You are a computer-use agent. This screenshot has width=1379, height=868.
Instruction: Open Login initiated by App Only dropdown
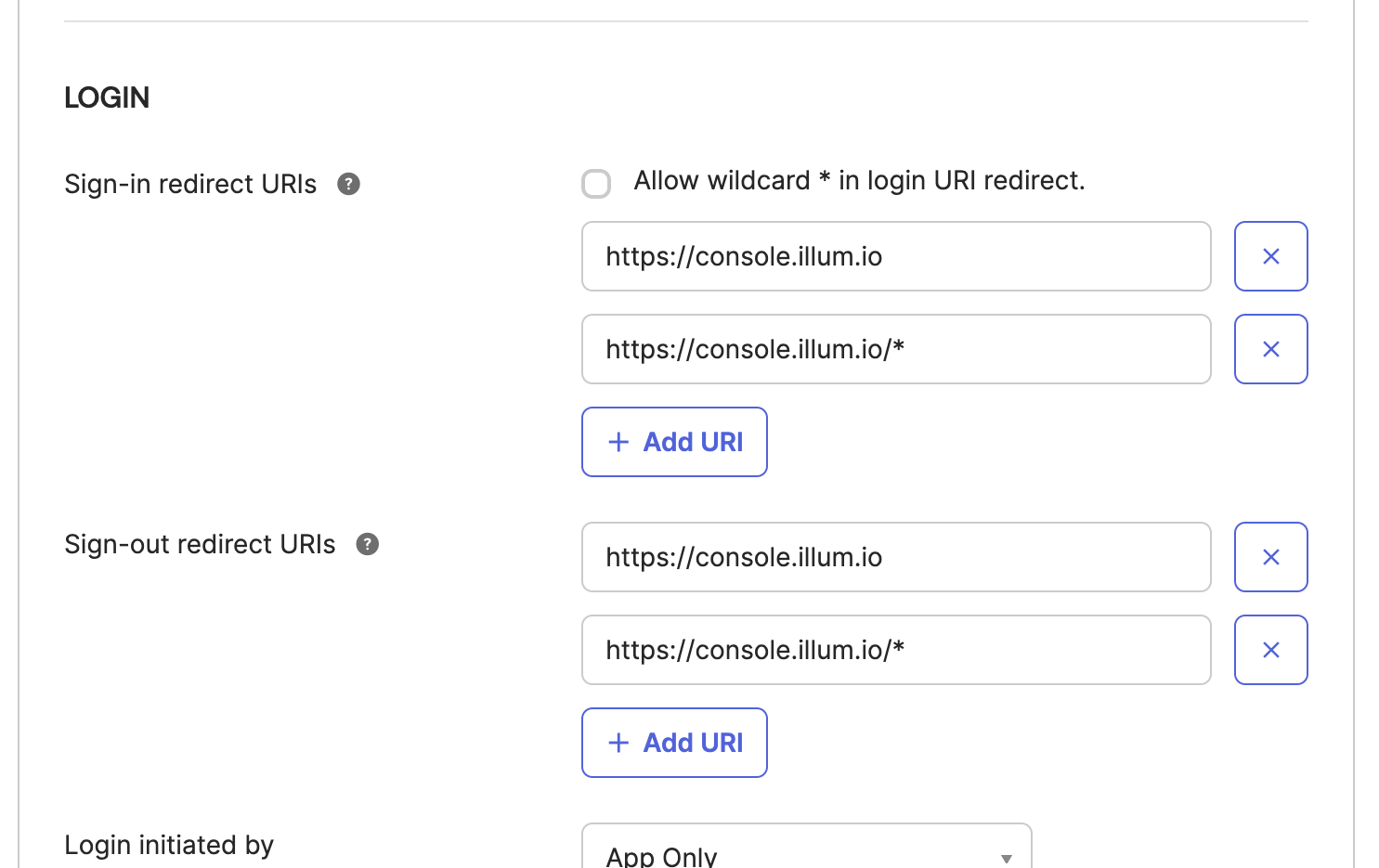click(x=806, y=847)
